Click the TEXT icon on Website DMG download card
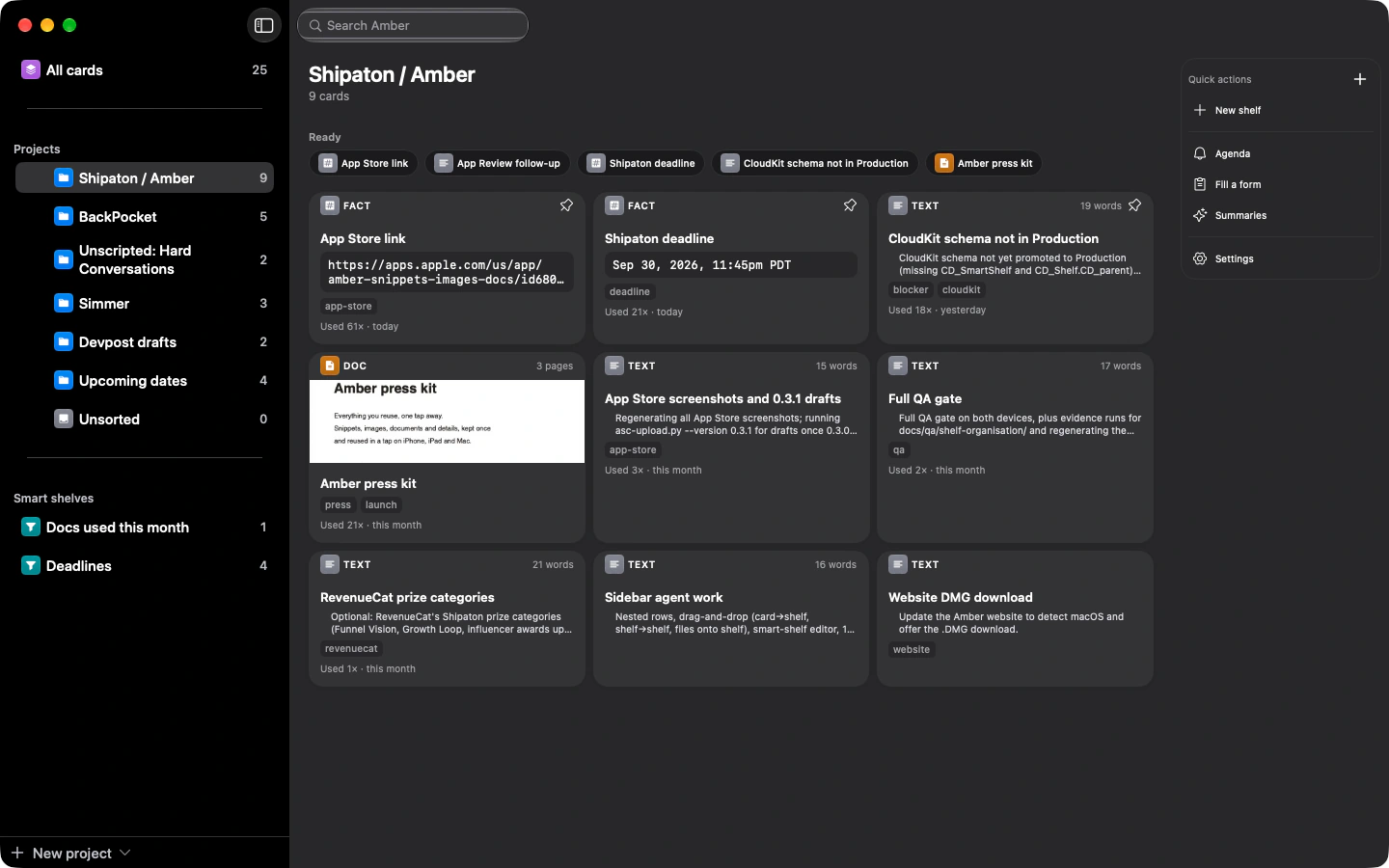 point(898,564)
